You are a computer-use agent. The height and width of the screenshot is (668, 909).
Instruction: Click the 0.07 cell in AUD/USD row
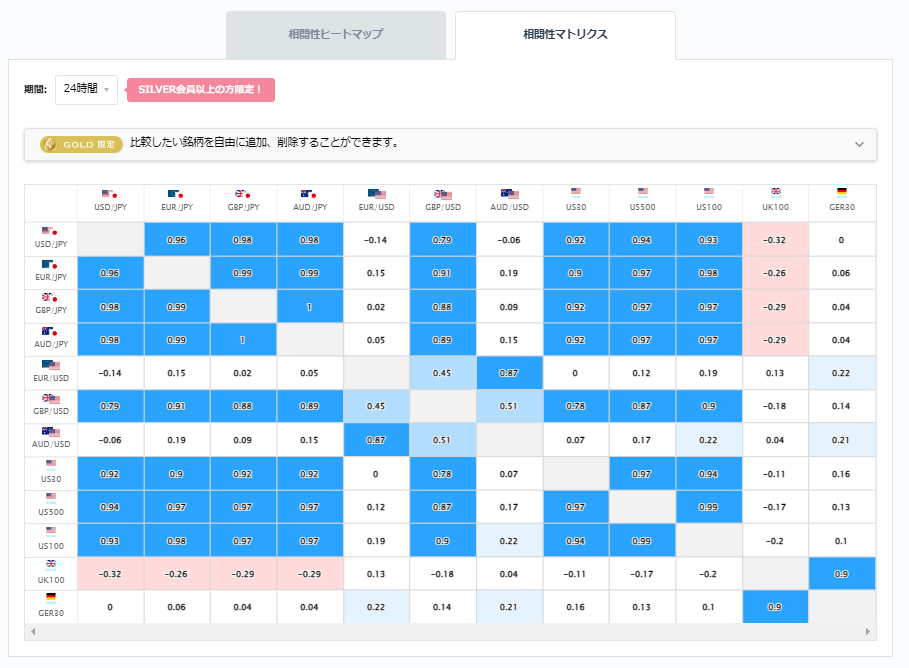click(x=576, y=440)
